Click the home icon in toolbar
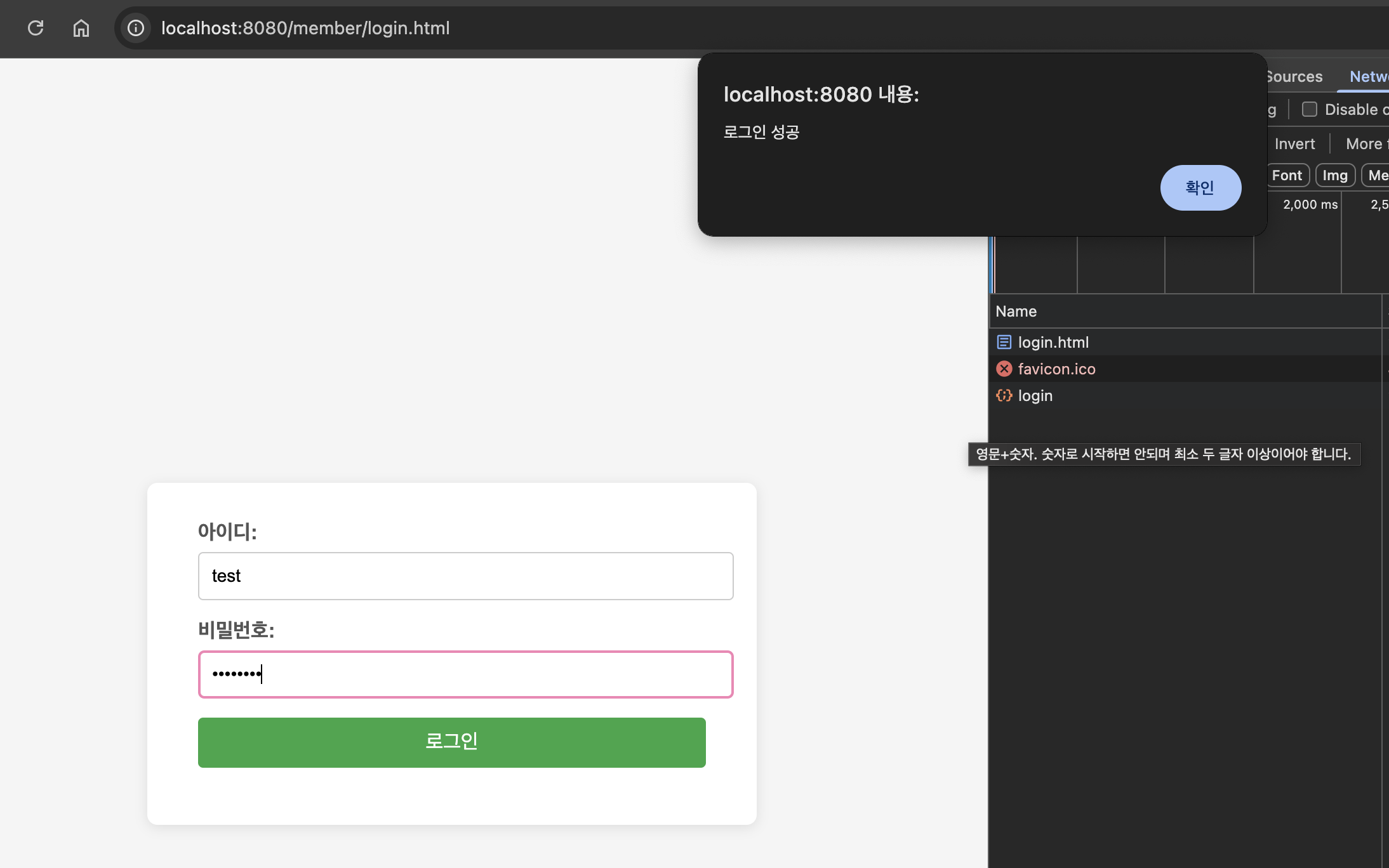This screenshot has height=868, width=1389. [x=81, y=28]
